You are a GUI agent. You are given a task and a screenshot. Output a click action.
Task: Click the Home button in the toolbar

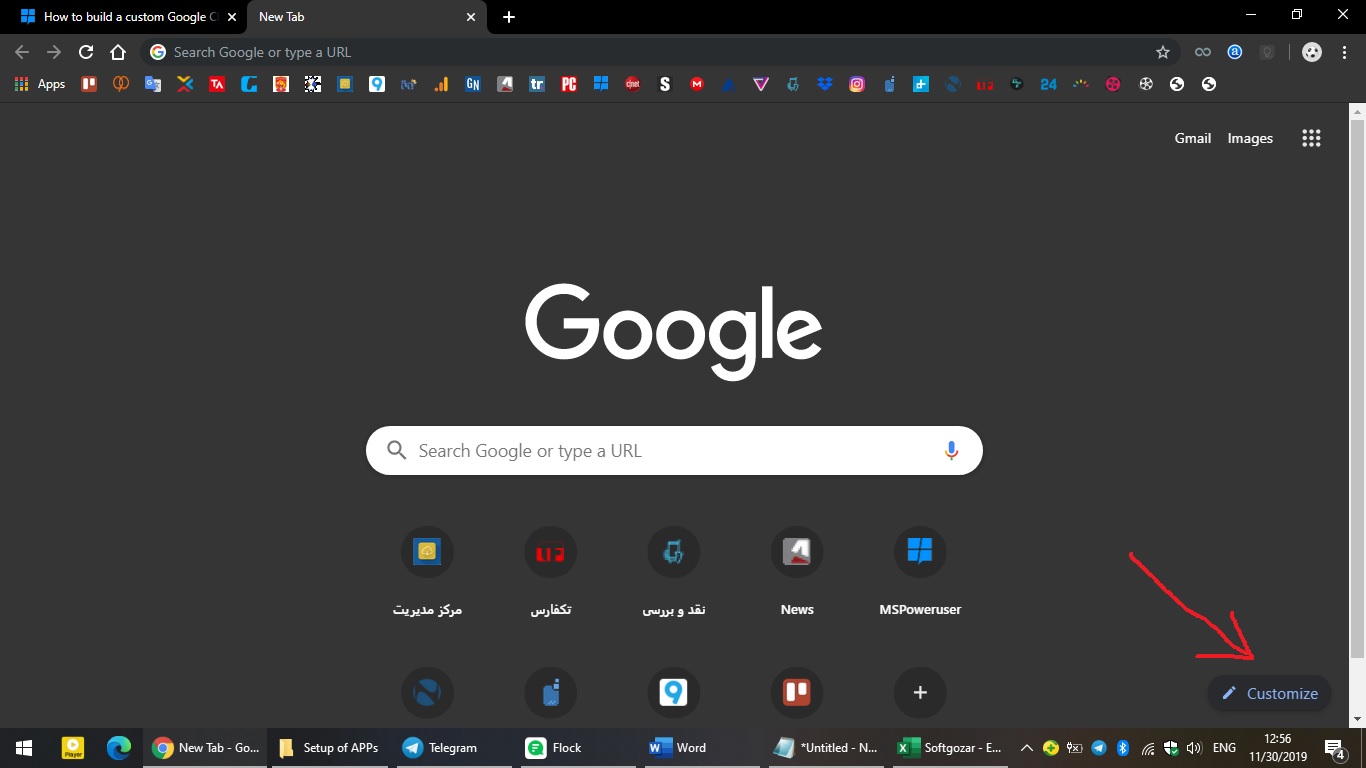tap(118, 52)
